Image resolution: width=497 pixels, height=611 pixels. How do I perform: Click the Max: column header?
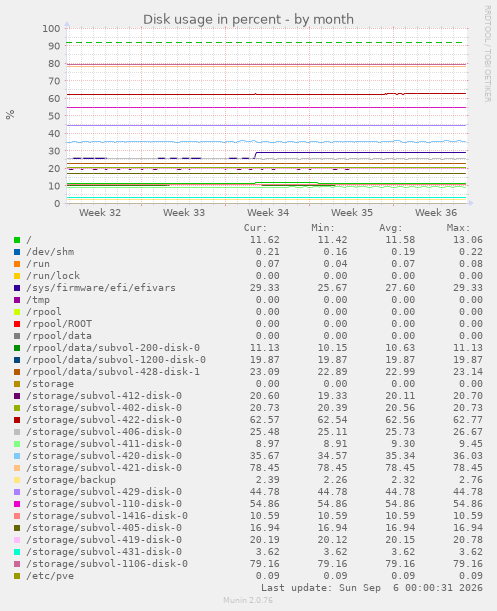(458, 228)
